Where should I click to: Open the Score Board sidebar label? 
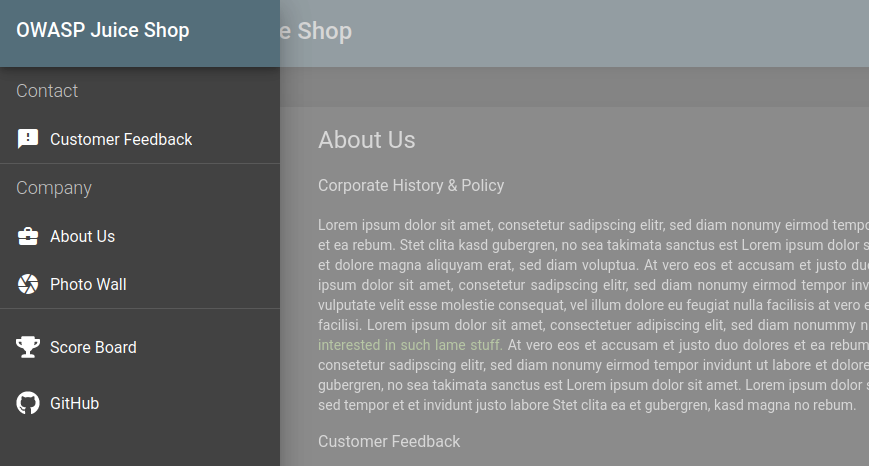pos(93,347)
